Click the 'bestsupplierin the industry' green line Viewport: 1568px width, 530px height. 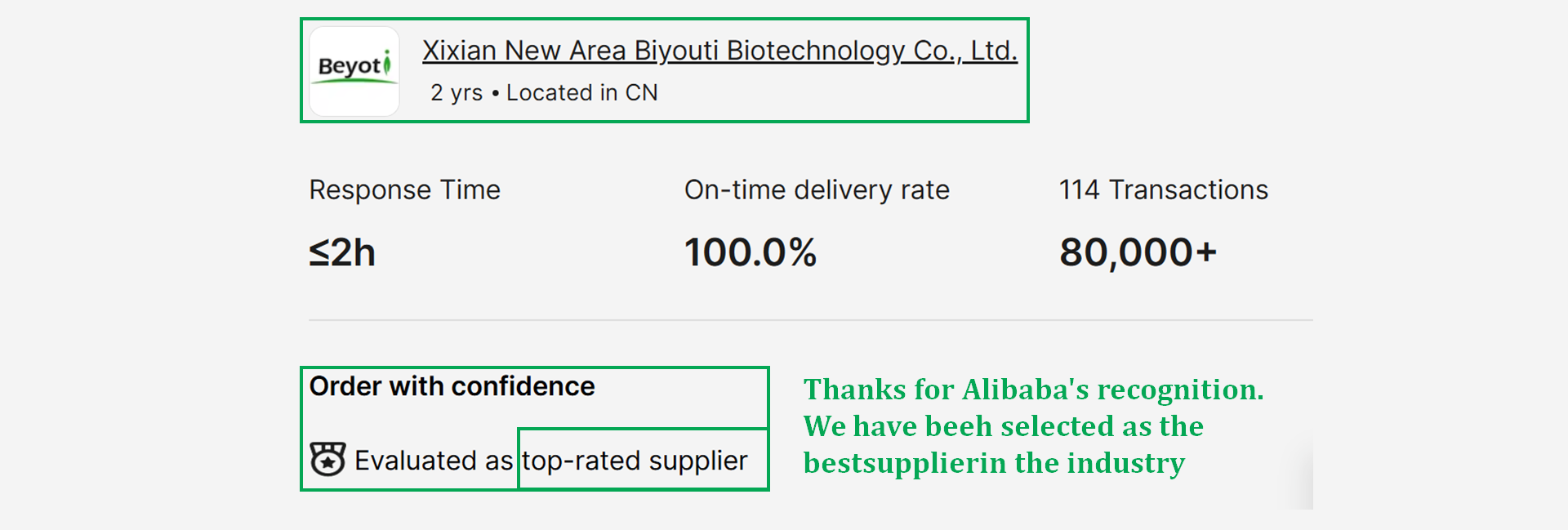(x=994, y=463)
